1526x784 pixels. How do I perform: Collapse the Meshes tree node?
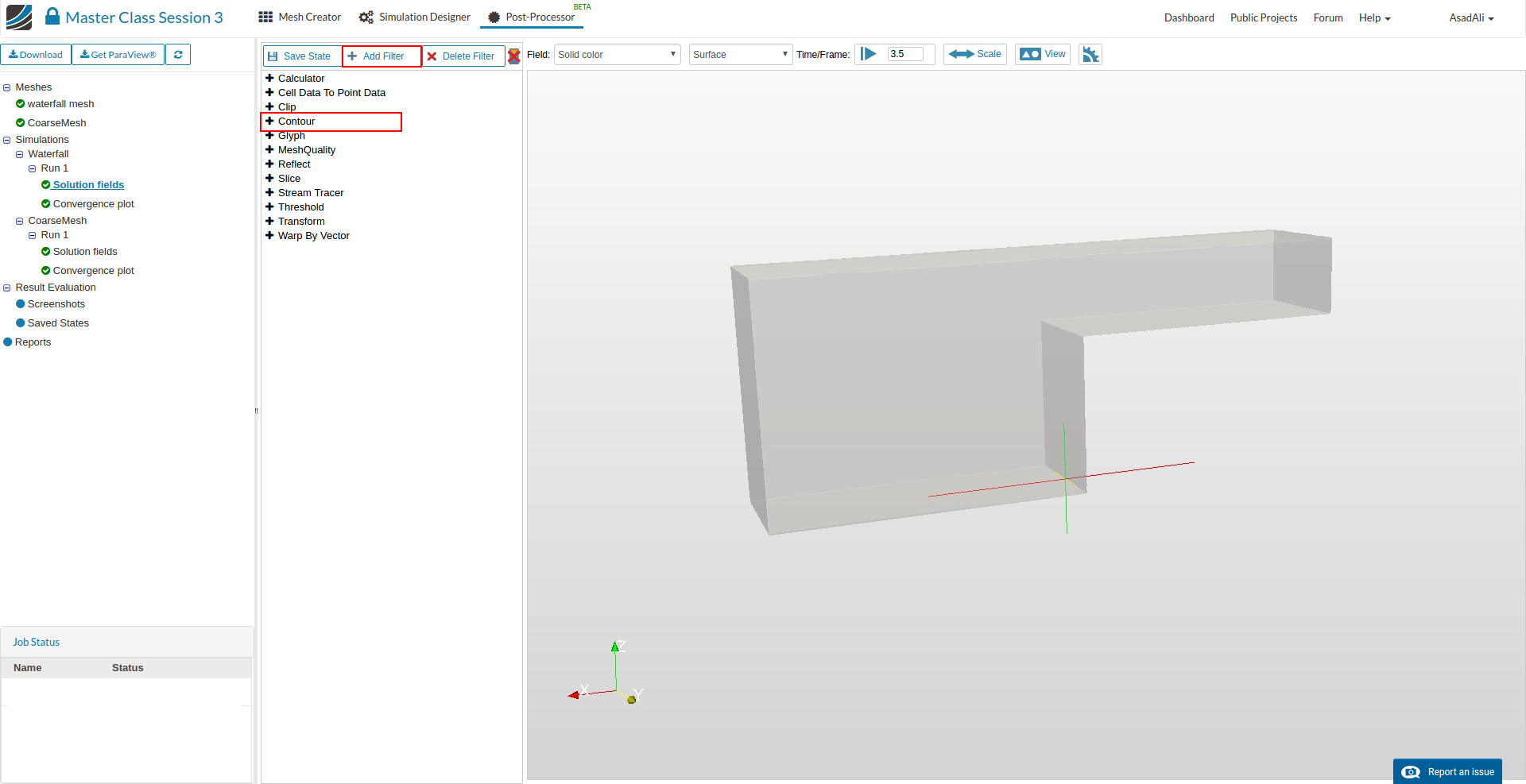[x=7, y=88]
